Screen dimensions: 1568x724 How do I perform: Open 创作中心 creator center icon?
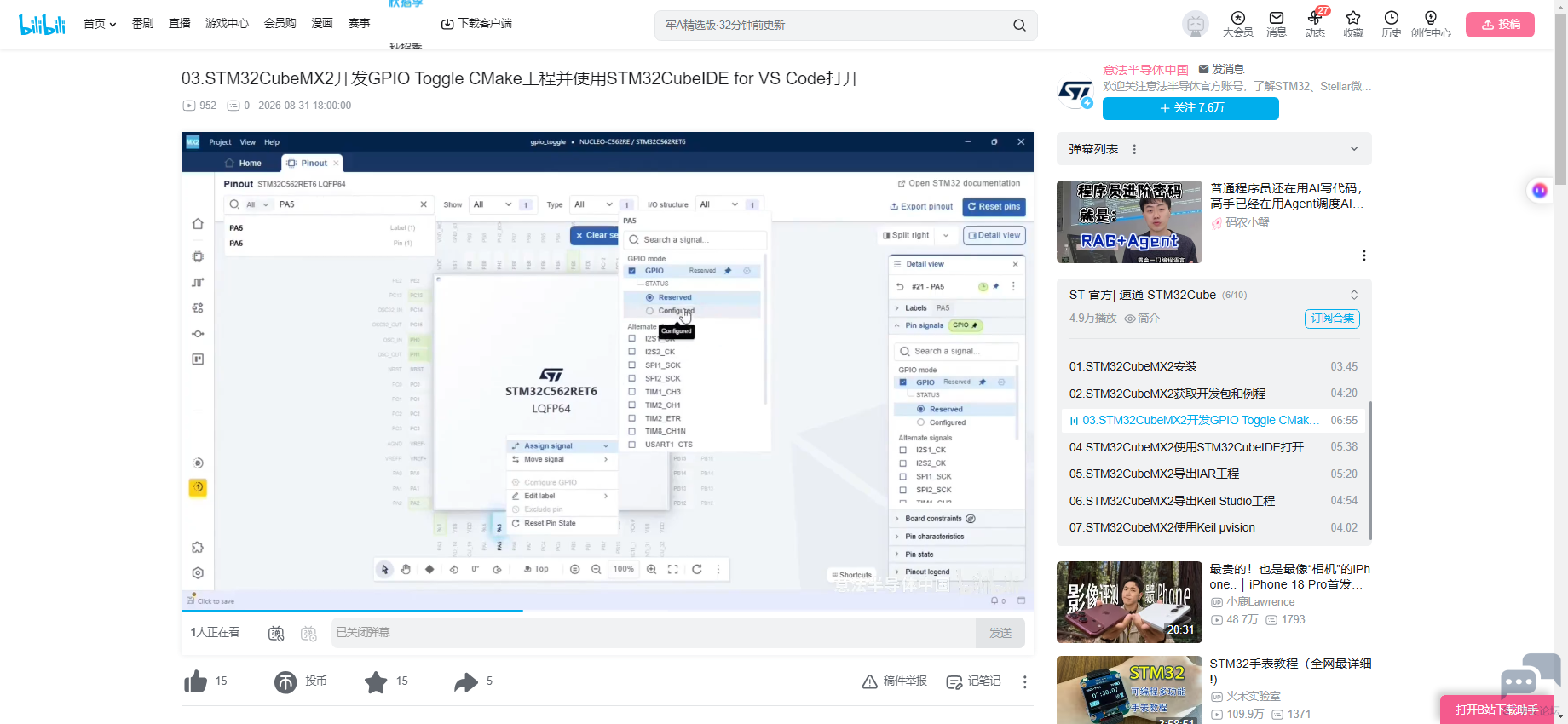[x=1431, y=24]
